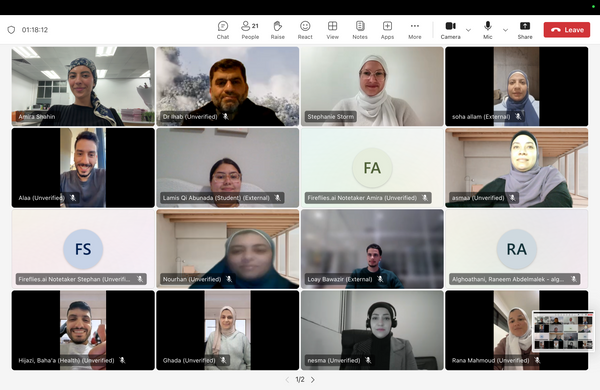Expand camera options dropdown arrow
This screenshot has height=390, width=600.
click(x=468, y=30)
